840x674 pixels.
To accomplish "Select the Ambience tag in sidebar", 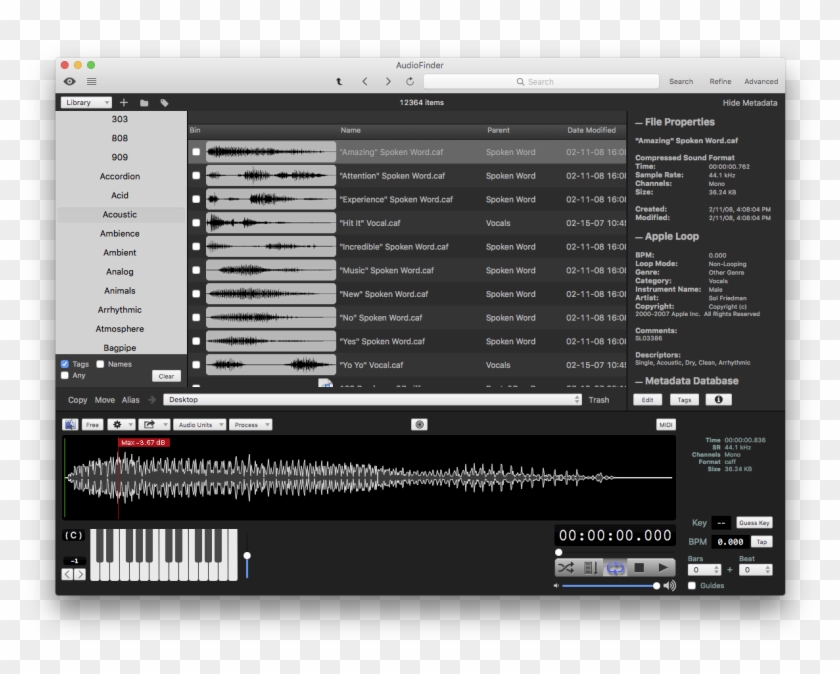I will (120, 234).
